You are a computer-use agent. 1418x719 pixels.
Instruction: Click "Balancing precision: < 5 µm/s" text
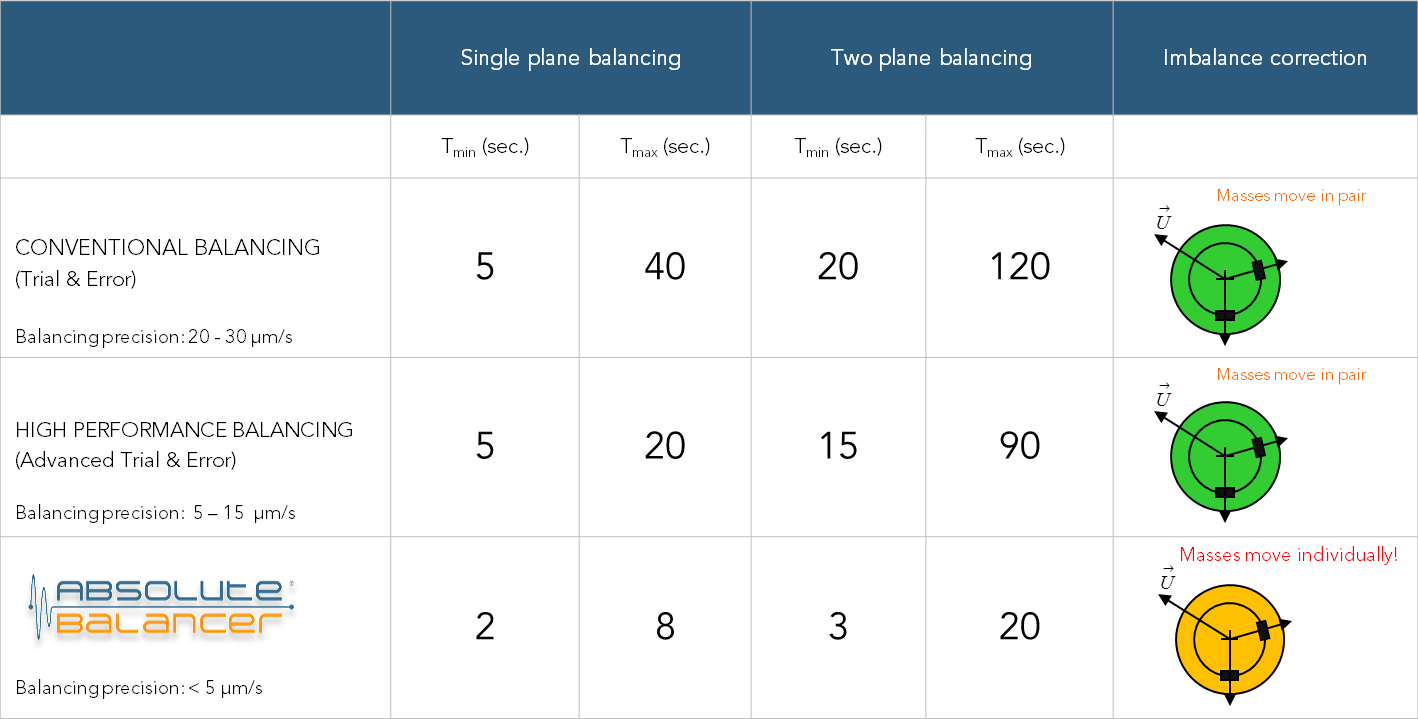[x=139, y=688]
